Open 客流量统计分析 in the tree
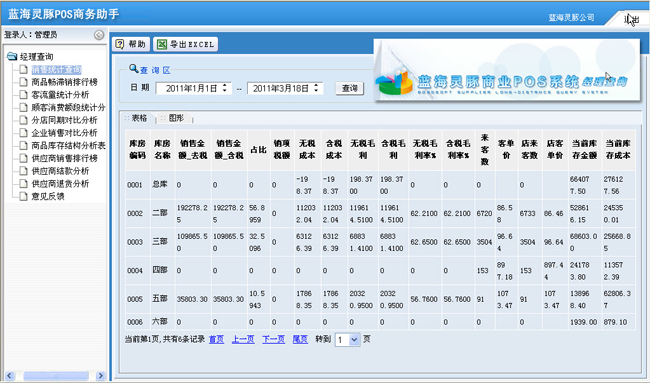This screenshot has height=383, width=650. (60, 95)
